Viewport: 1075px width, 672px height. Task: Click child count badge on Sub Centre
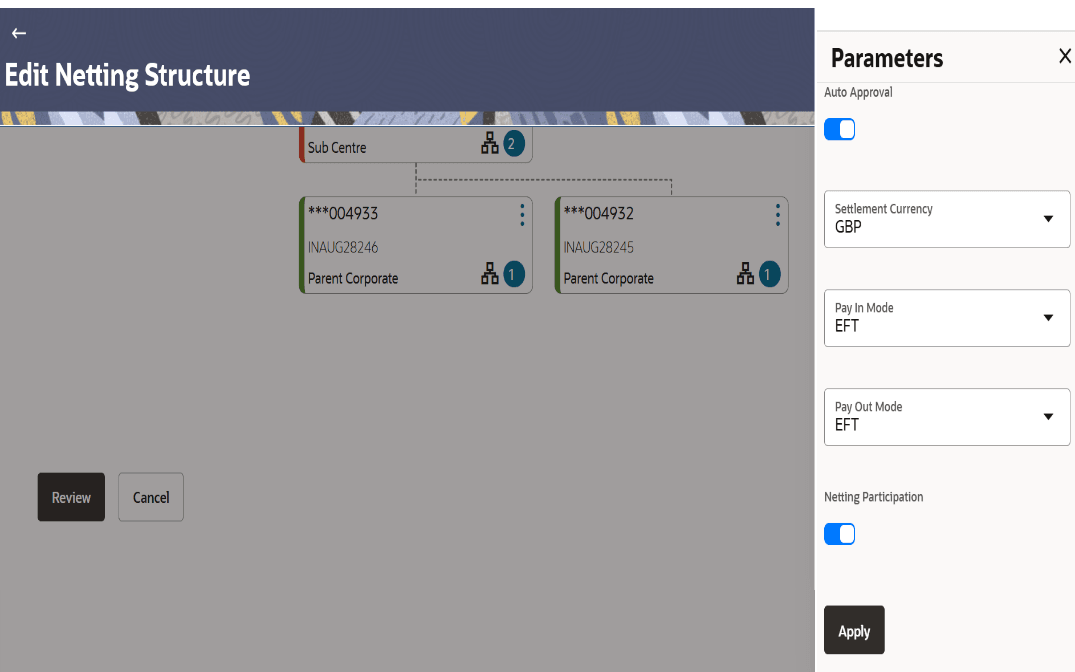[x=512, y=145]
